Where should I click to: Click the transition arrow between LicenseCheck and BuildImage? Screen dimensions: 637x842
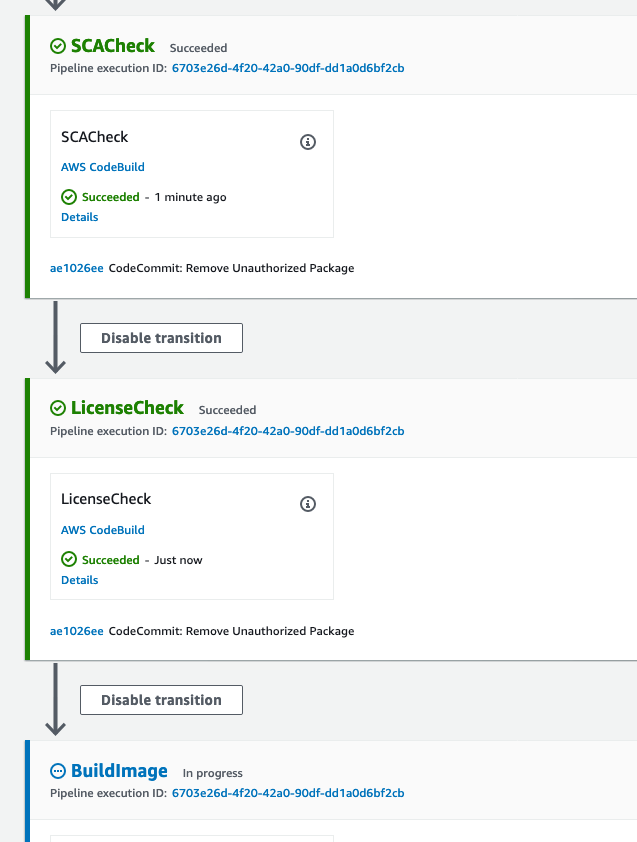pos(55,699)
